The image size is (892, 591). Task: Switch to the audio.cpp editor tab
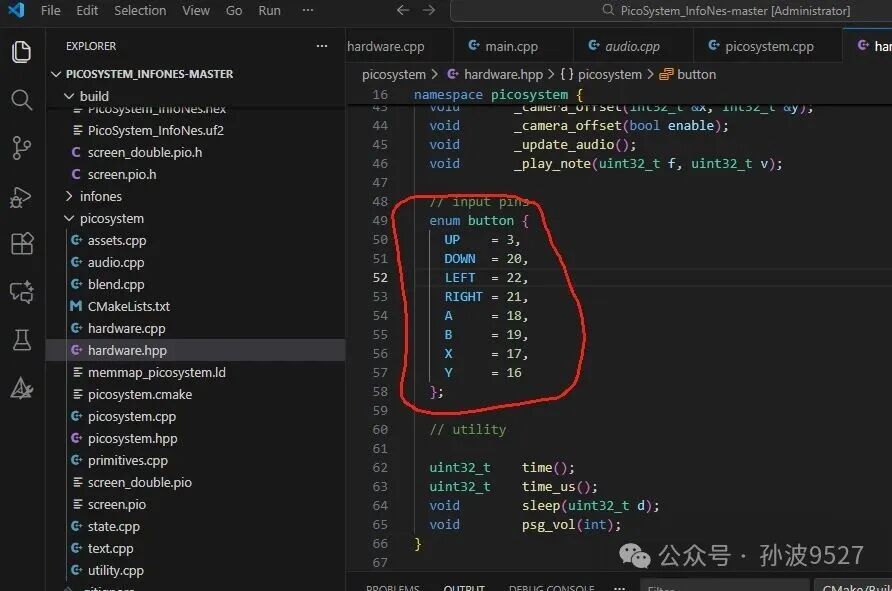pos(633,46)
